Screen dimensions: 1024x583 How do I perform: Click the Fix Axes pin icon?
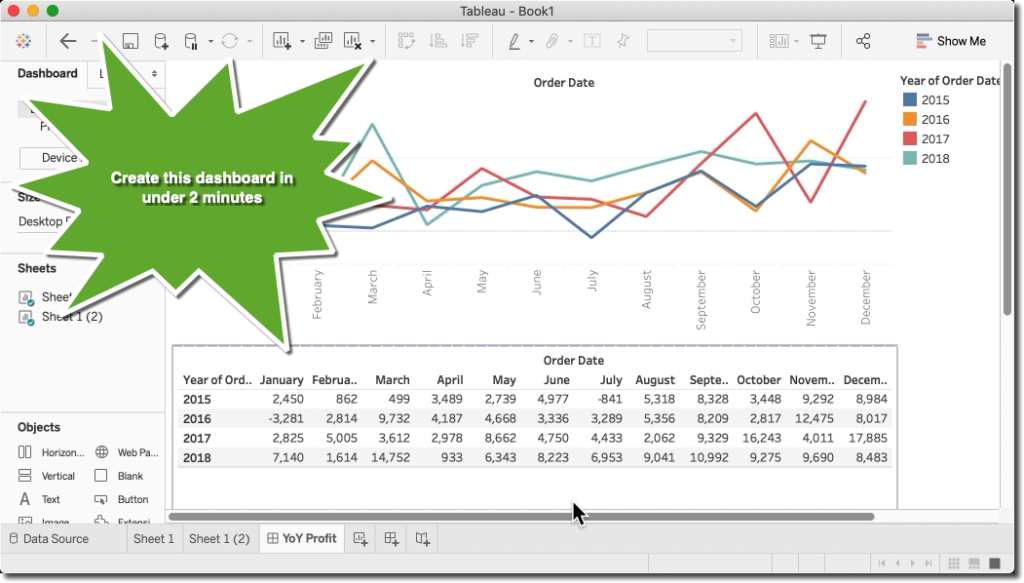pos(623,41)
